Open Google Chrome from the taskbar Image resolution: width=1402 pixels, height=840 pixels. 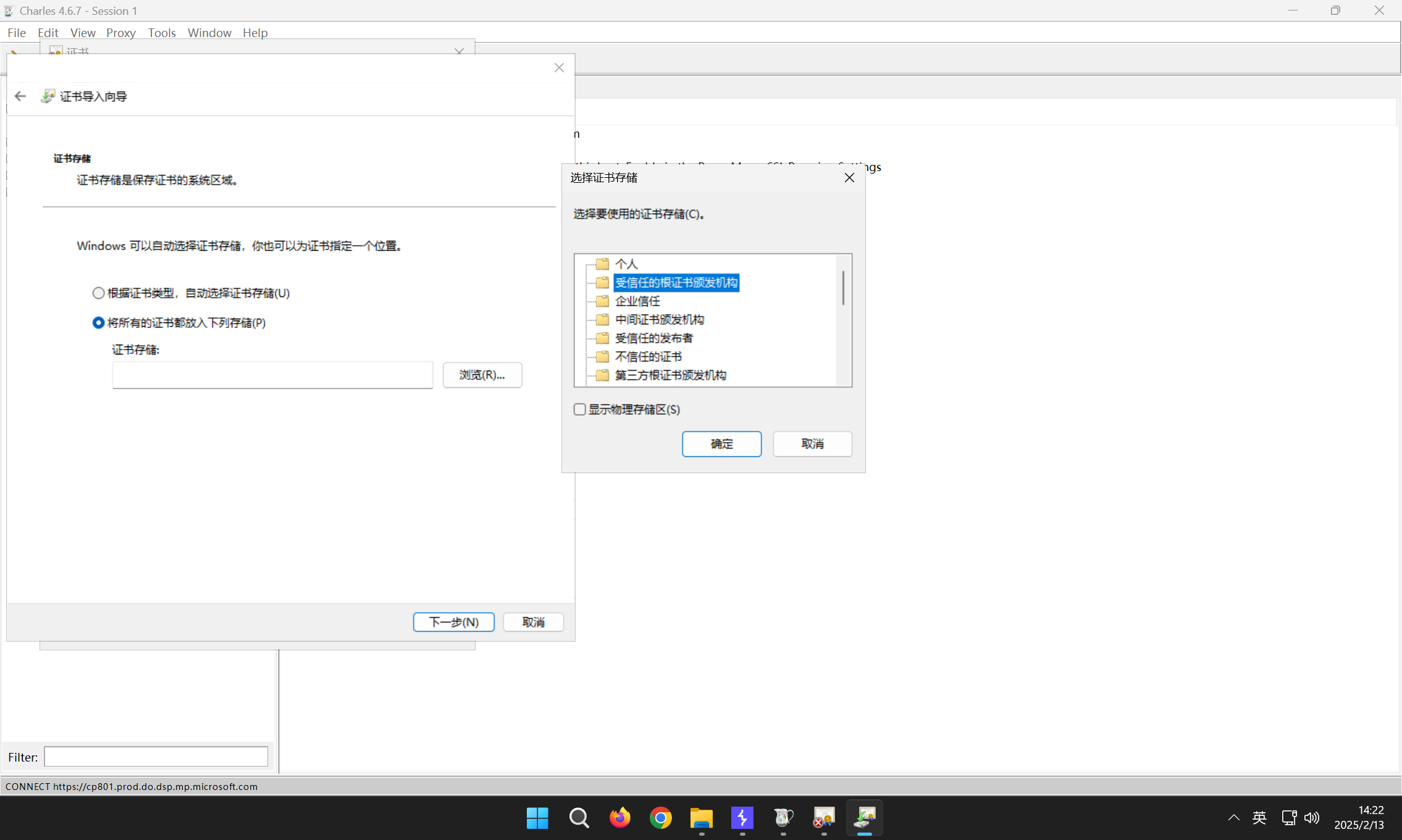click(x=660, y=818)
